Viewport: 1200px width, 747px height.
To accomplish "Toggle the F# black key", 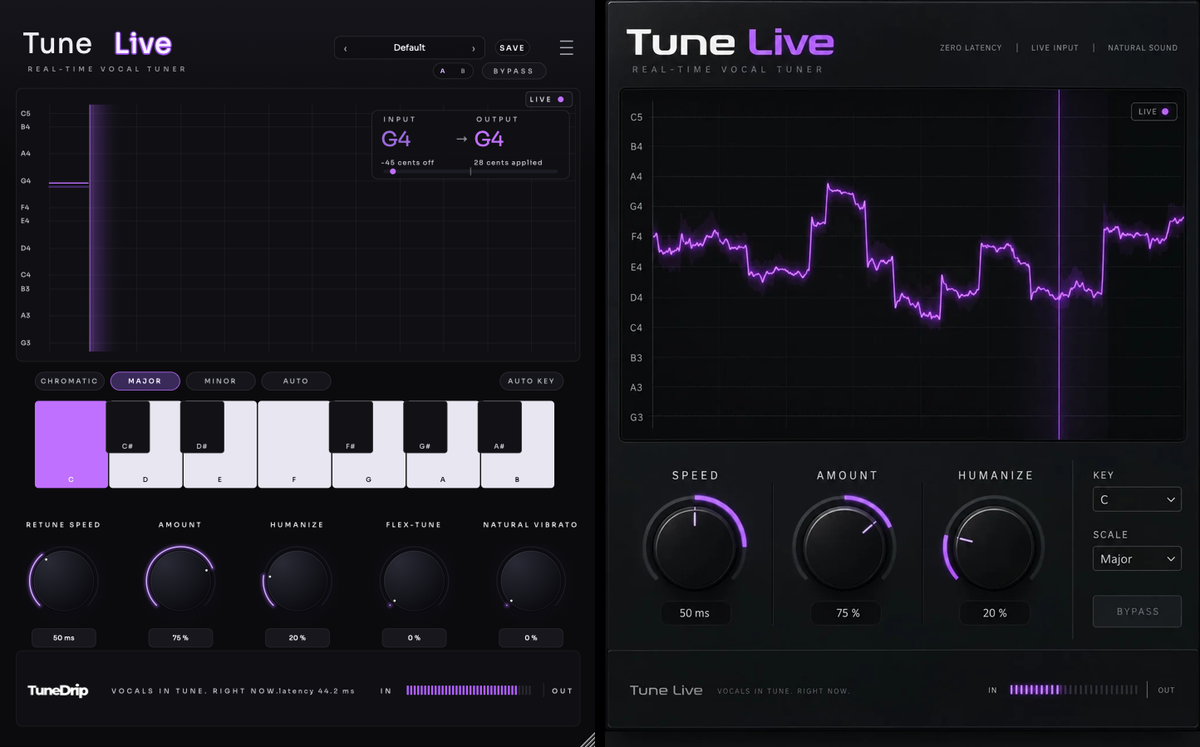I will pos(350,428).
